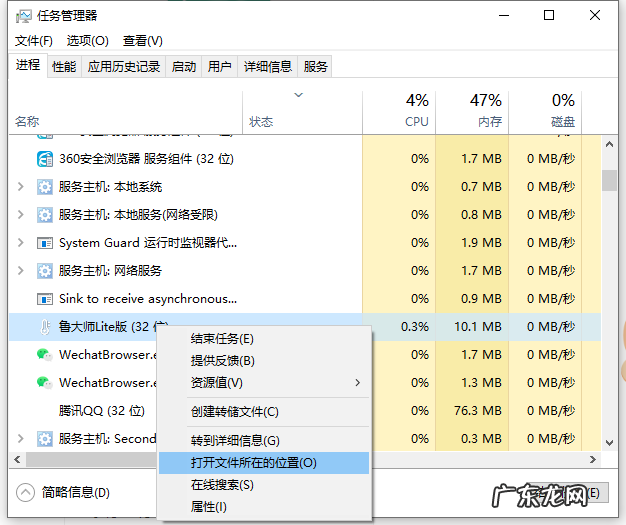Viewport: 626px width, 525px height.
Task: Click the Sink to receive asynchronous process icon
Action: 45,299
